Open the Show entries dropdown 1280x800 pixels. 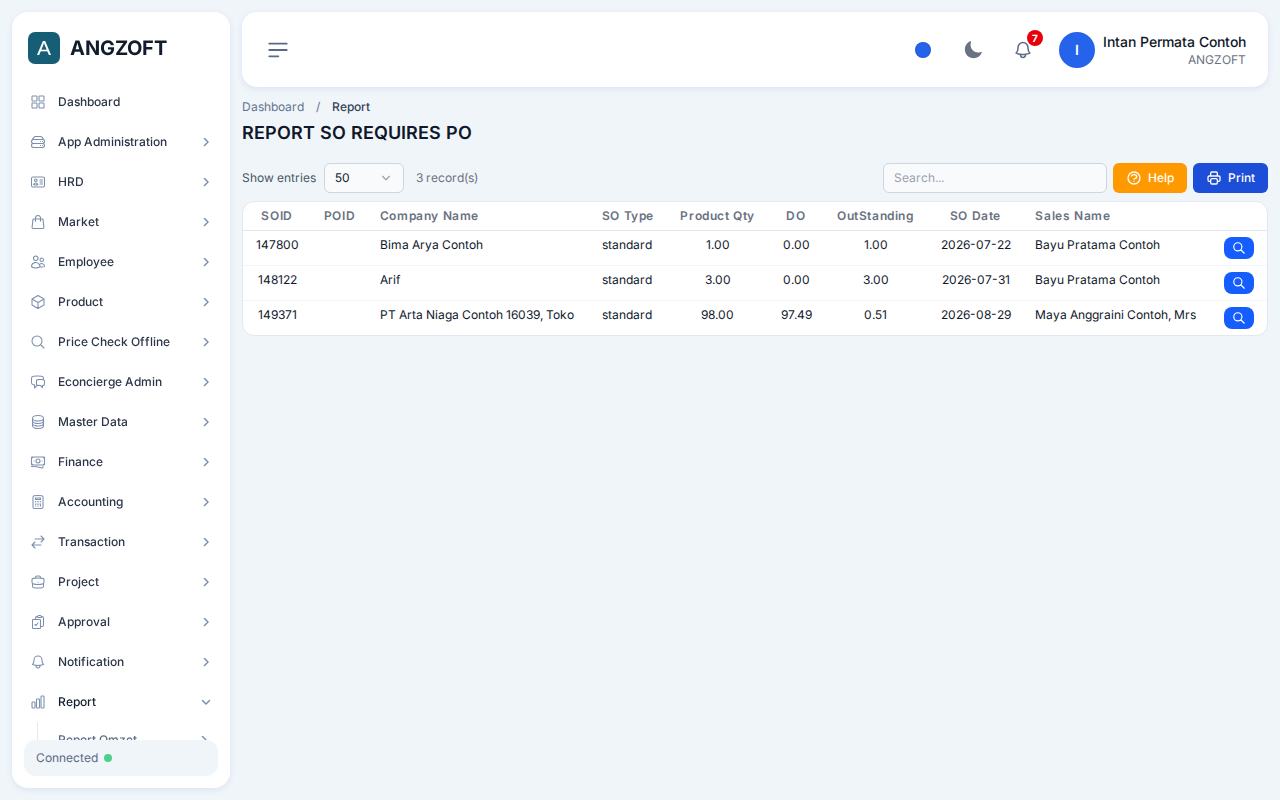point(364,178)
